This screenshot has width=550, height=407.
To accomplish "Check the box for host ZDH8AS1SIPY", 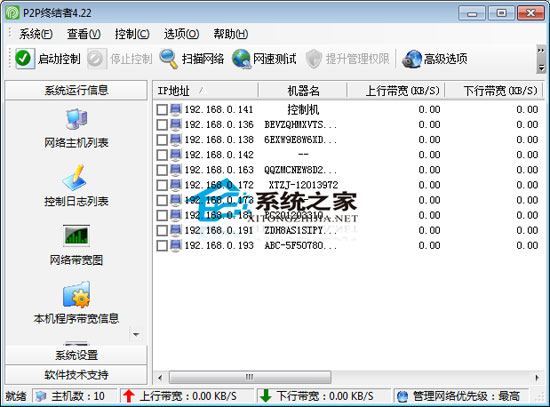I will 162,231.
